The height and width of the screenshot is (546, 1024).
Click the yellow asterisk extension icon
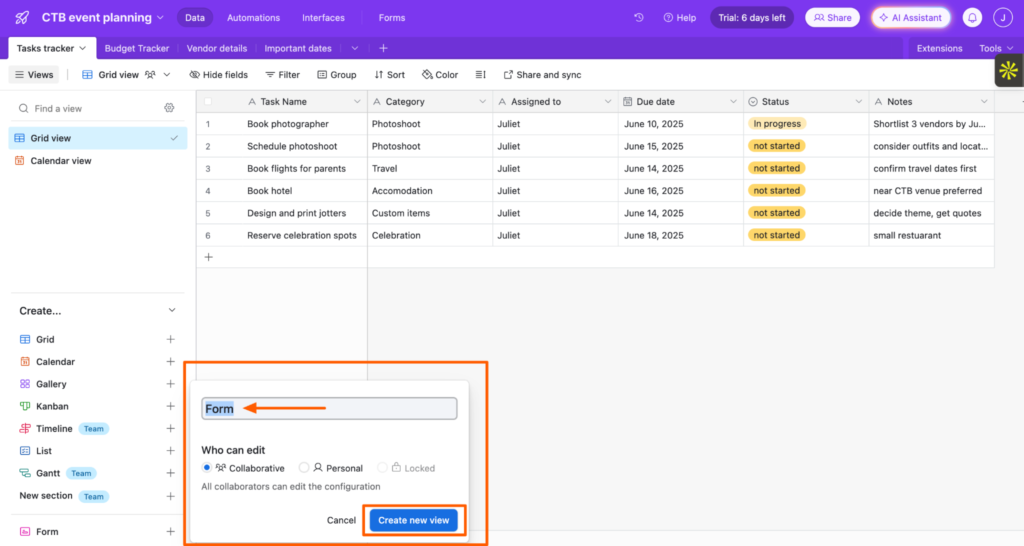tap(1008, 71)
